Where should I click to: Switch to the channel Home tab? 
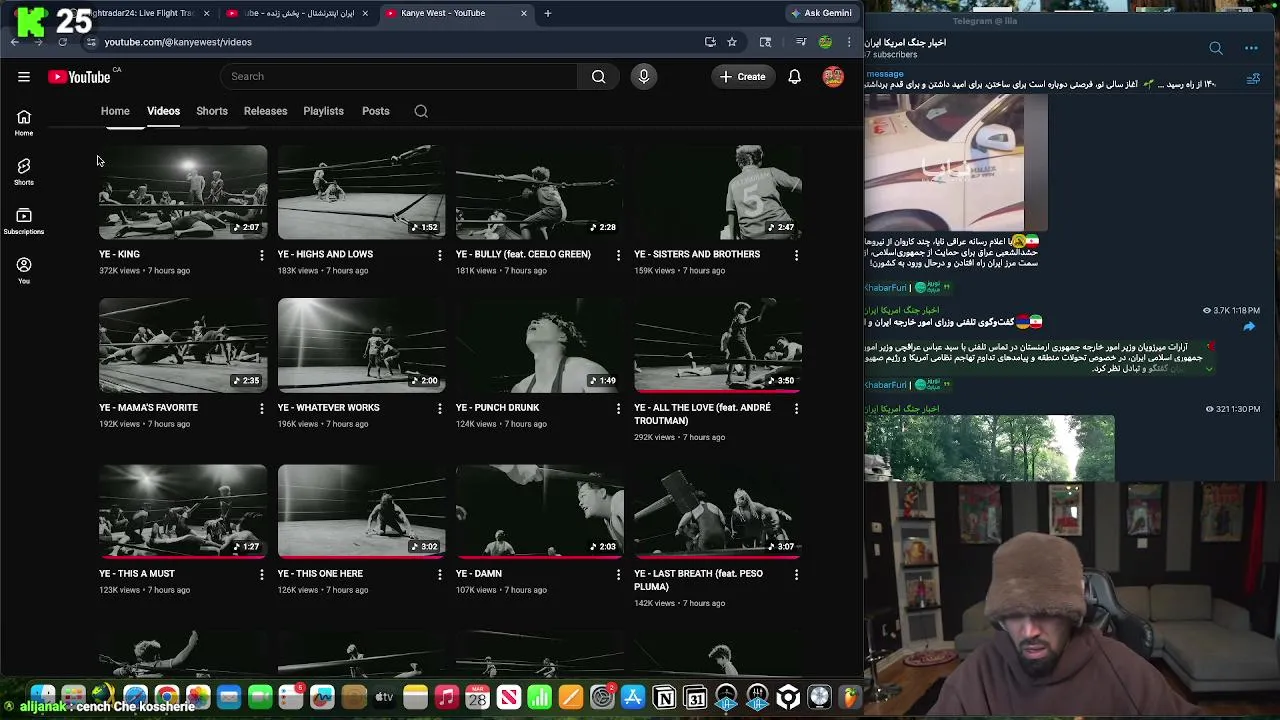click(x=115, y=111)
